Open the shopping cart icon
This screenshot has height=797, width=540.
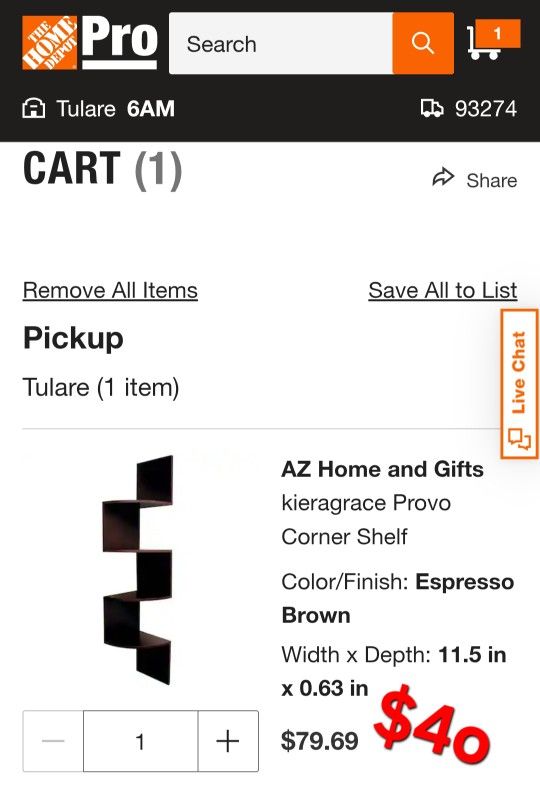(x=492, y=40)
